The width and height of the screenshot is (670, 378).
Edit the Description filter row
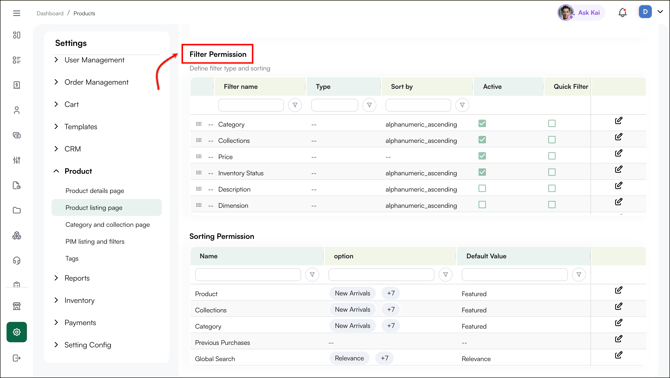618,186
